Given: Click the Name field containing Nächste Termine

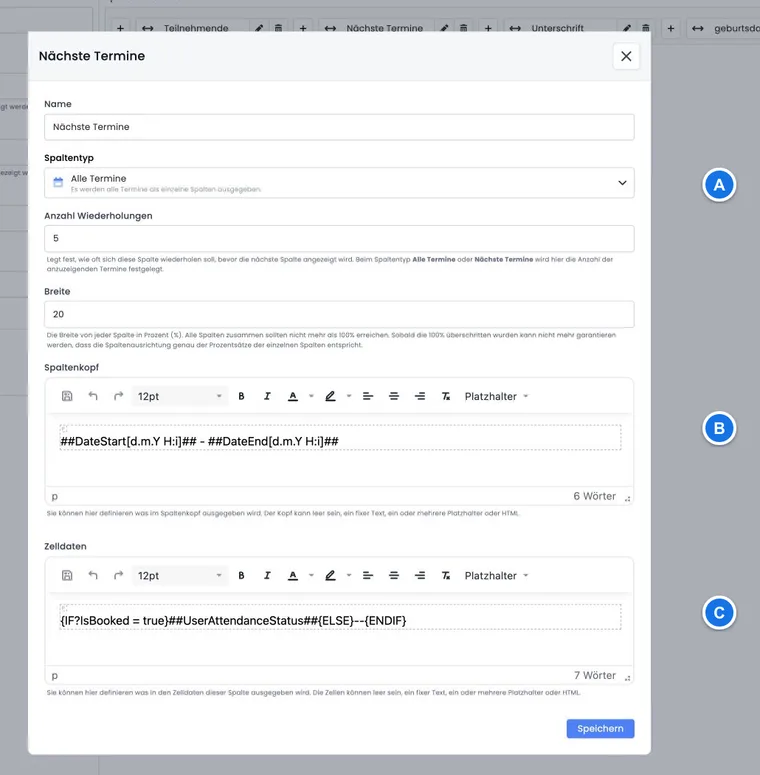Looking at the screenshot, I should pos(339,127).
